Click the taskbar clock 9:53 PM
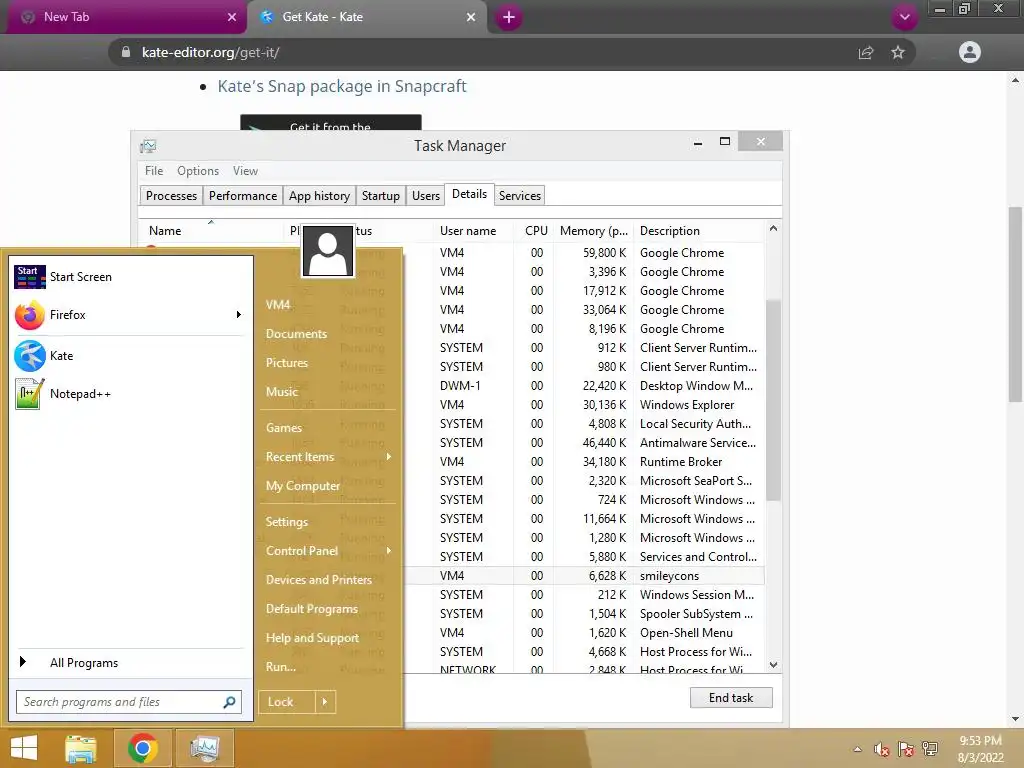The image size is (1024, 768). pyautogui.click(x=980, y=741)
